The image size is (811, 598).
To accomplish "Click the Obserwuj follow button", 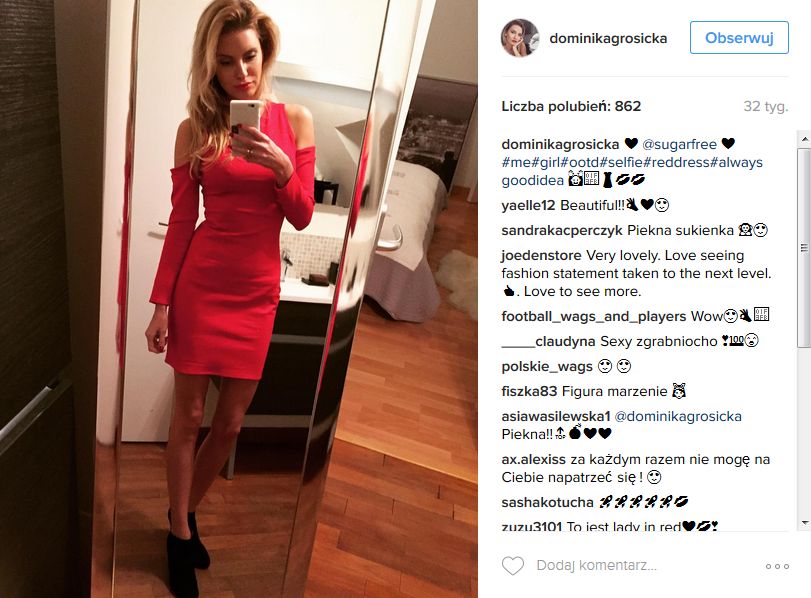I will 739,37.
